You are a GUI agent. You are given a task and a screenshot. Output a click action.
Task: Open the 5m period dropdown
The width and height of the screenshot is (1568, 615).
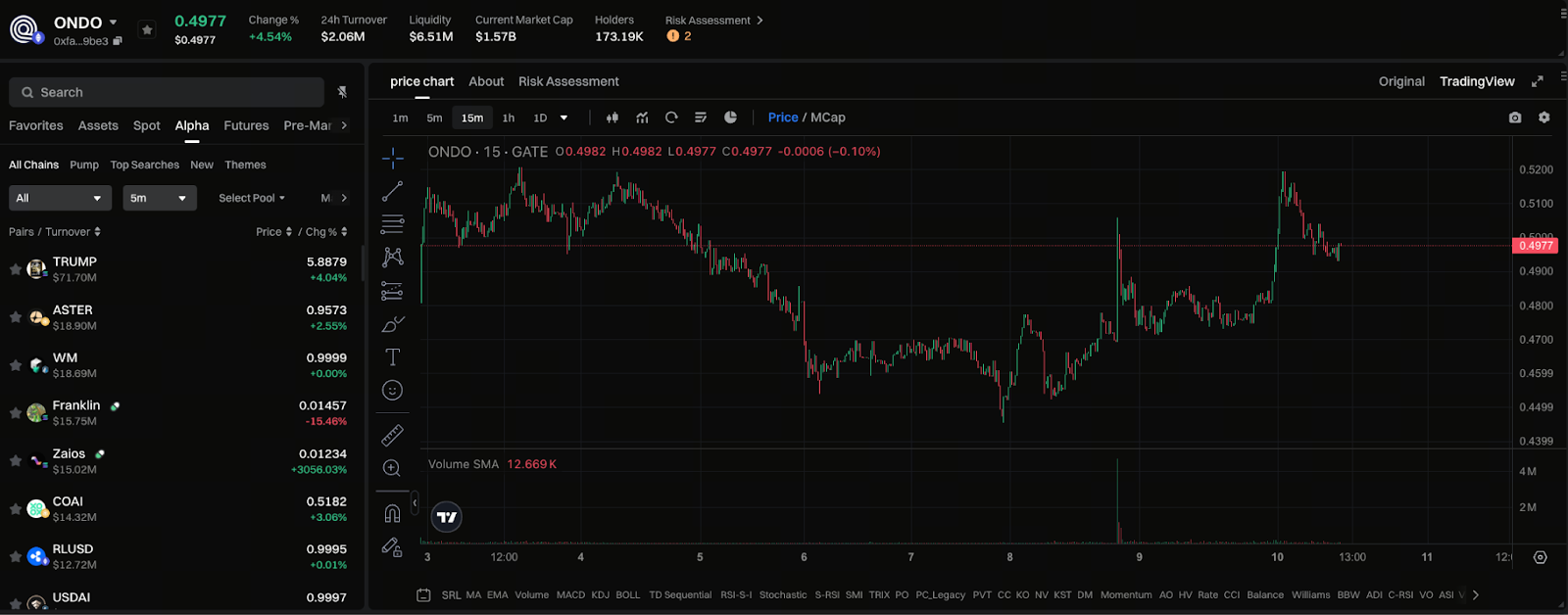point(160,198)
